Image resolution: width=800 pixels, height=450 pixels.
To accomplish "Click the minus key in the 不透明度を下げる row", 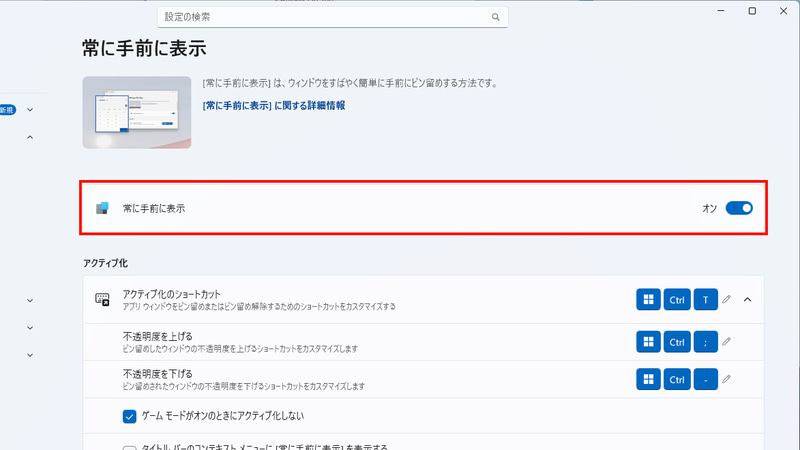I will 706,379.
